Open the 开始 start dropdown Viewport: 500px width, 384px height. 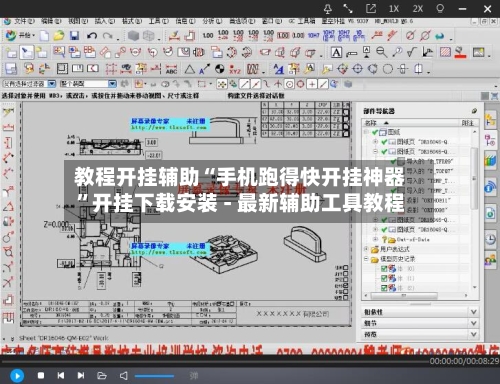point(21,35)
